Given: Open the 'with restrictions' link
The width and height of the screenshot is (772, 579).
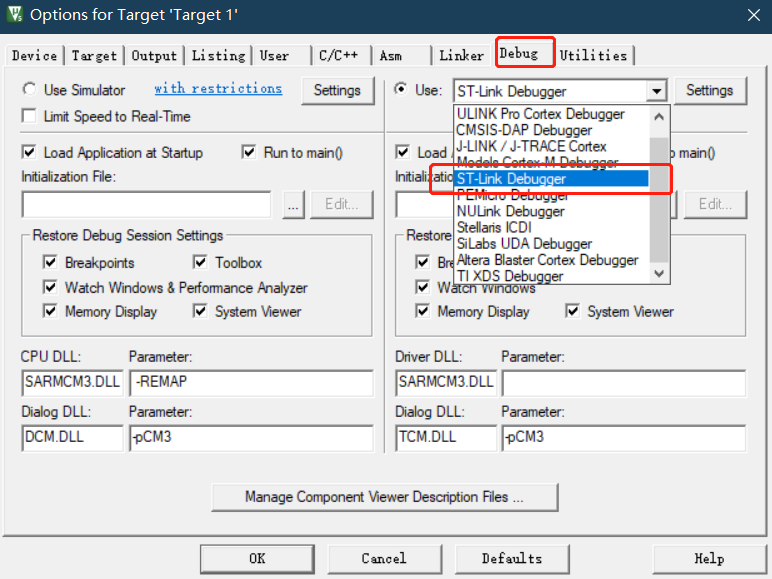Looking at the screenshot, I should tap(218, 89).
